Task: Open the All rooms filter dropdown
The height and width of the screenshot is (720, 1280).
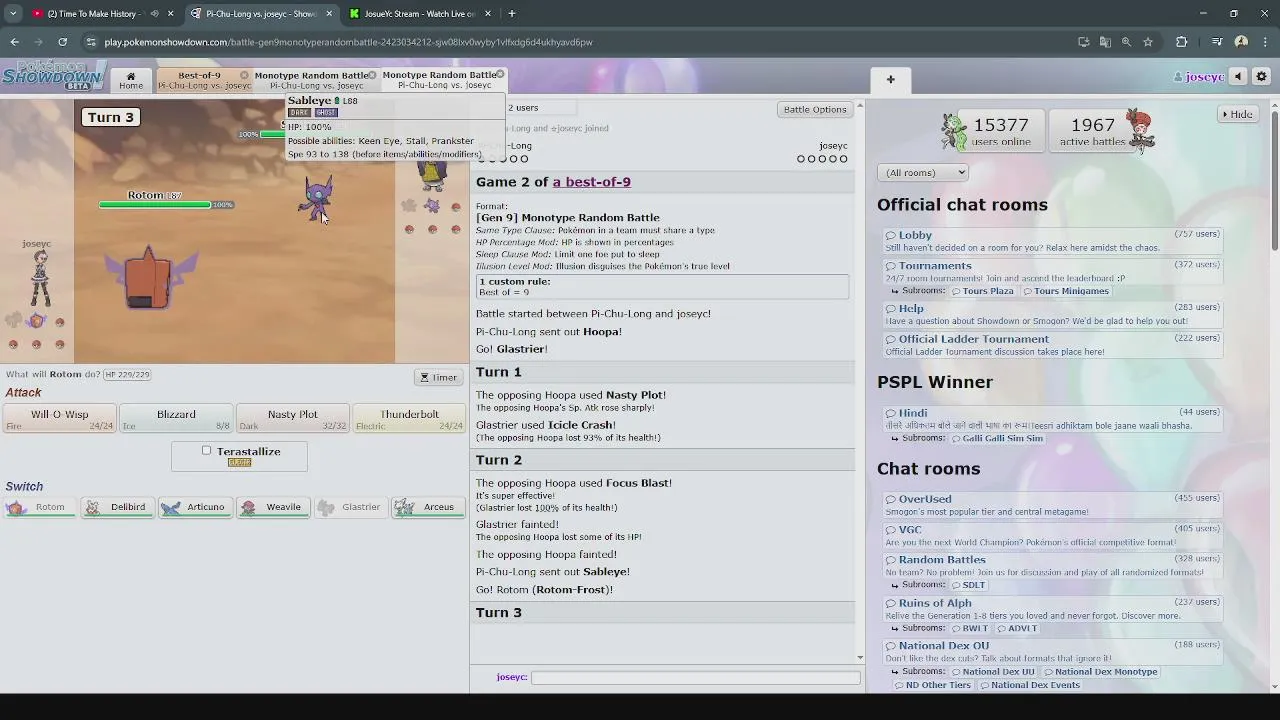Action: (x=923, y=172)
